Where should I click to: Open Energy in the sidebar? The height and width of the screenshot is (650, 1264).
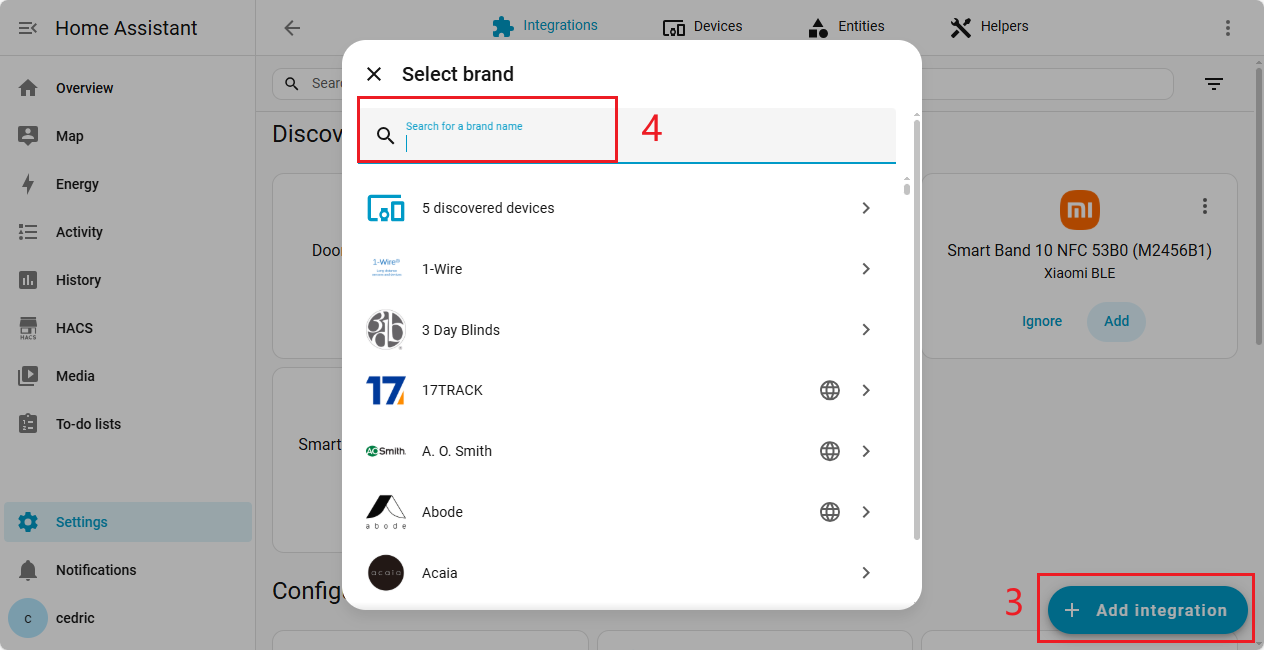(x=77, y=184)
